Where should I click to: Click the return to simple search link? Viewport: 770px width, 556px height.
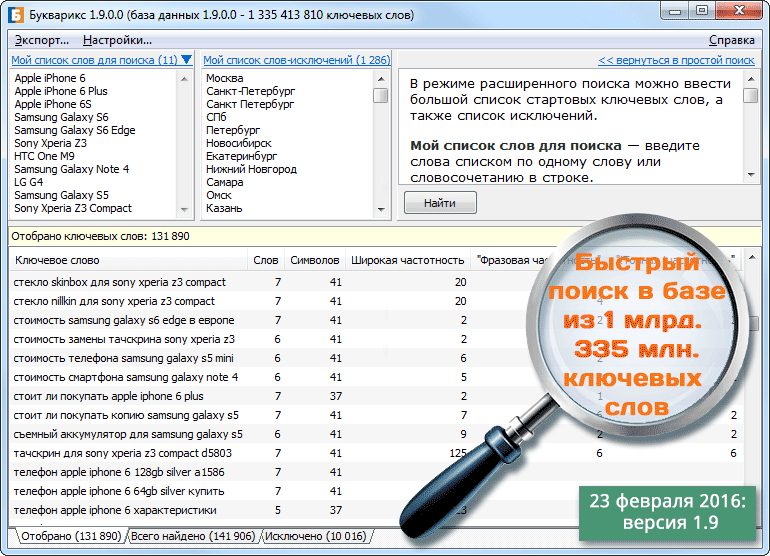pos(676,60)
